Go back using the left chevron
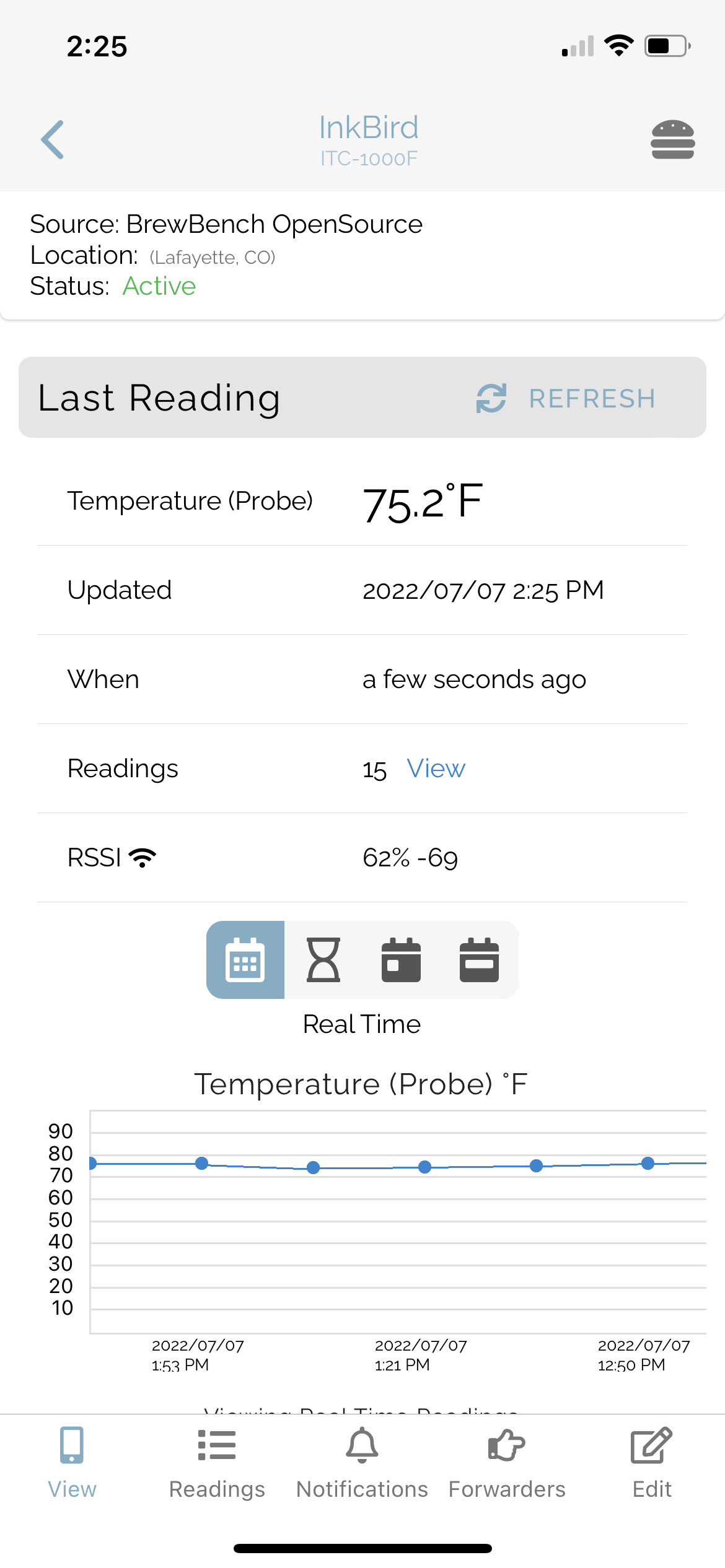Viewport: 725px width, 1568px height. 53,139
